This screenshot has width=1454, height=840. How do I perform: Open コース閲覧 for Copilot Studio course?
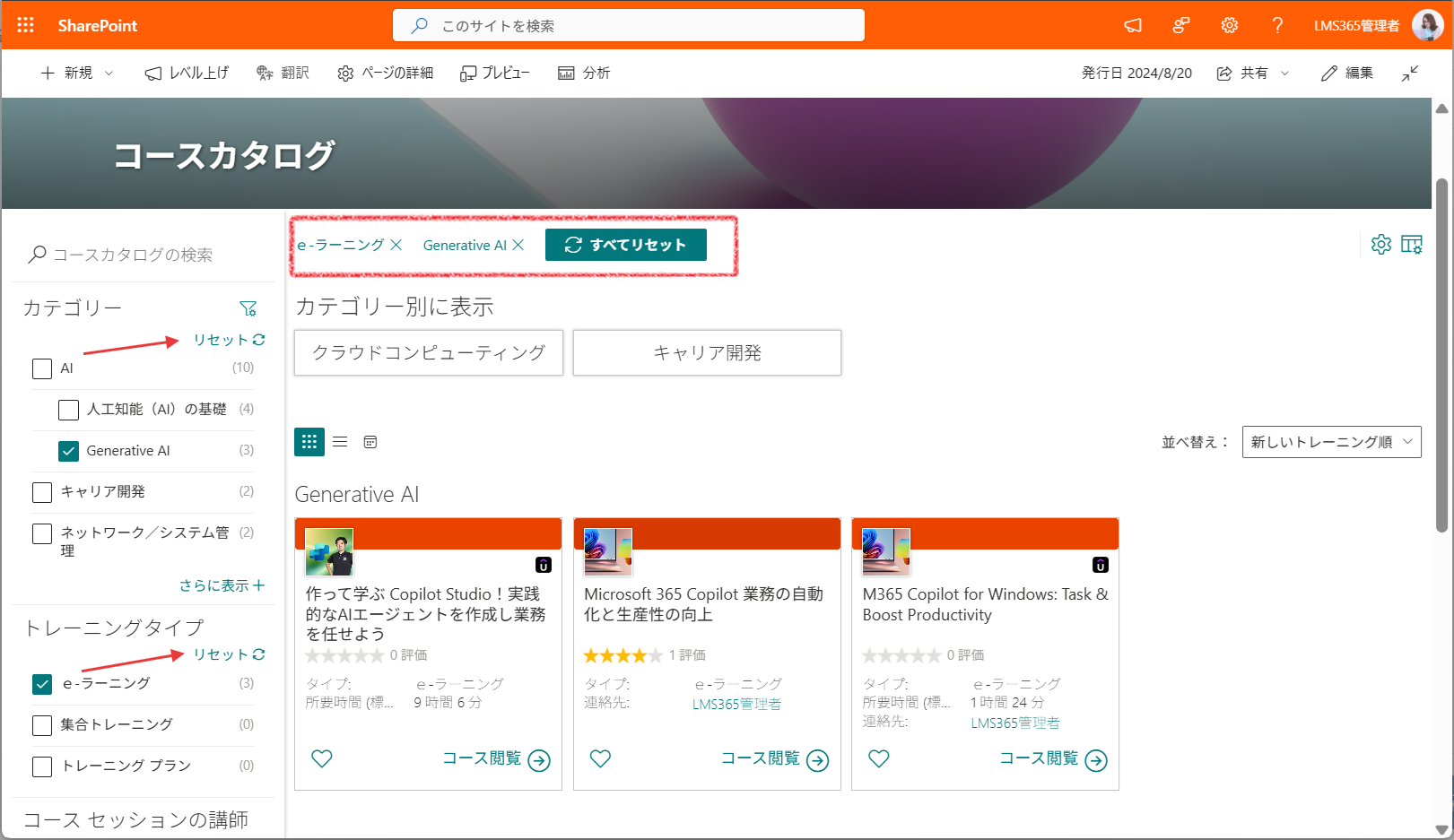[497, 759]
